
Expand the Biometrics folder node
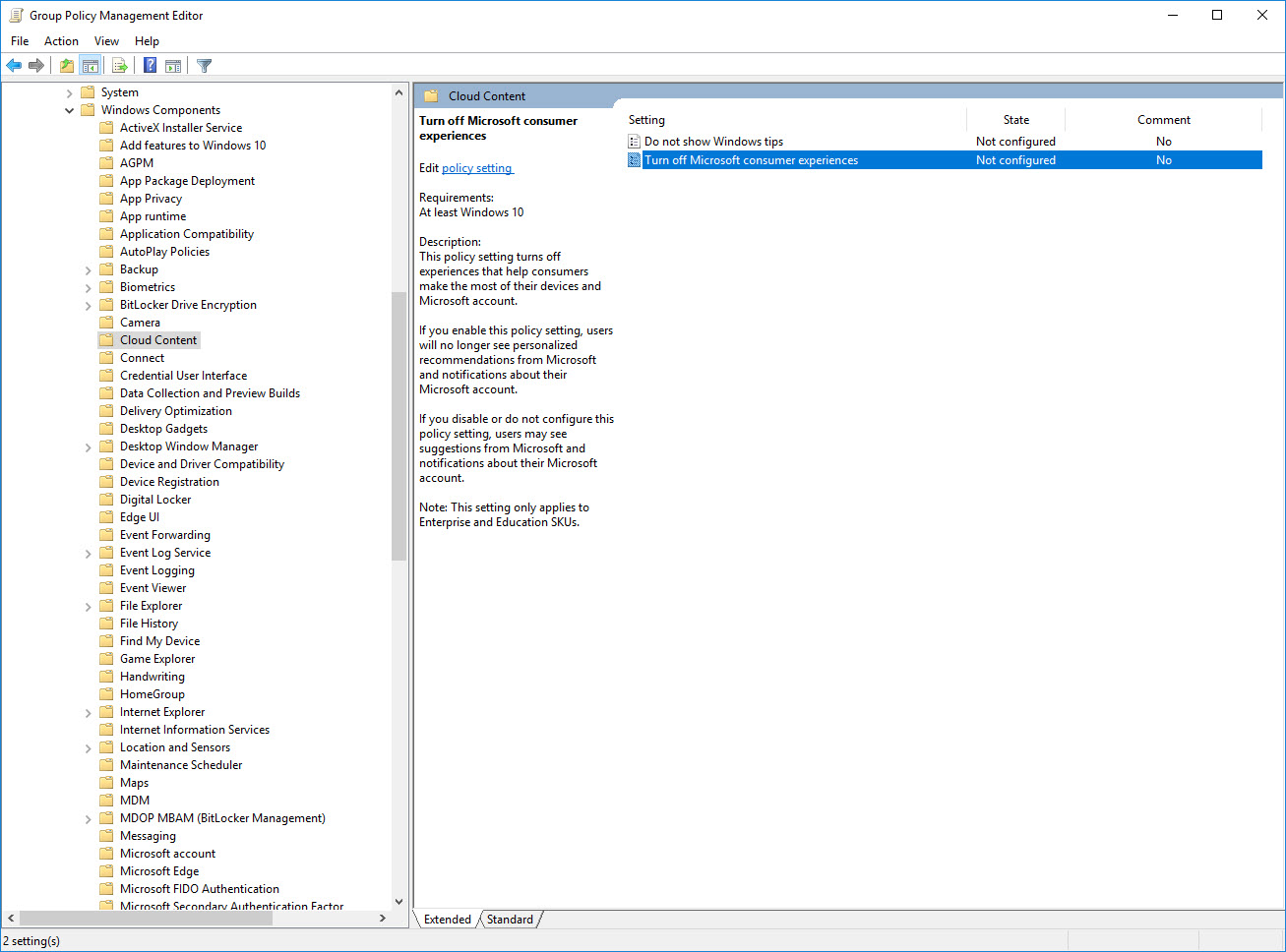pyautogui.click(x=89, y=288)
